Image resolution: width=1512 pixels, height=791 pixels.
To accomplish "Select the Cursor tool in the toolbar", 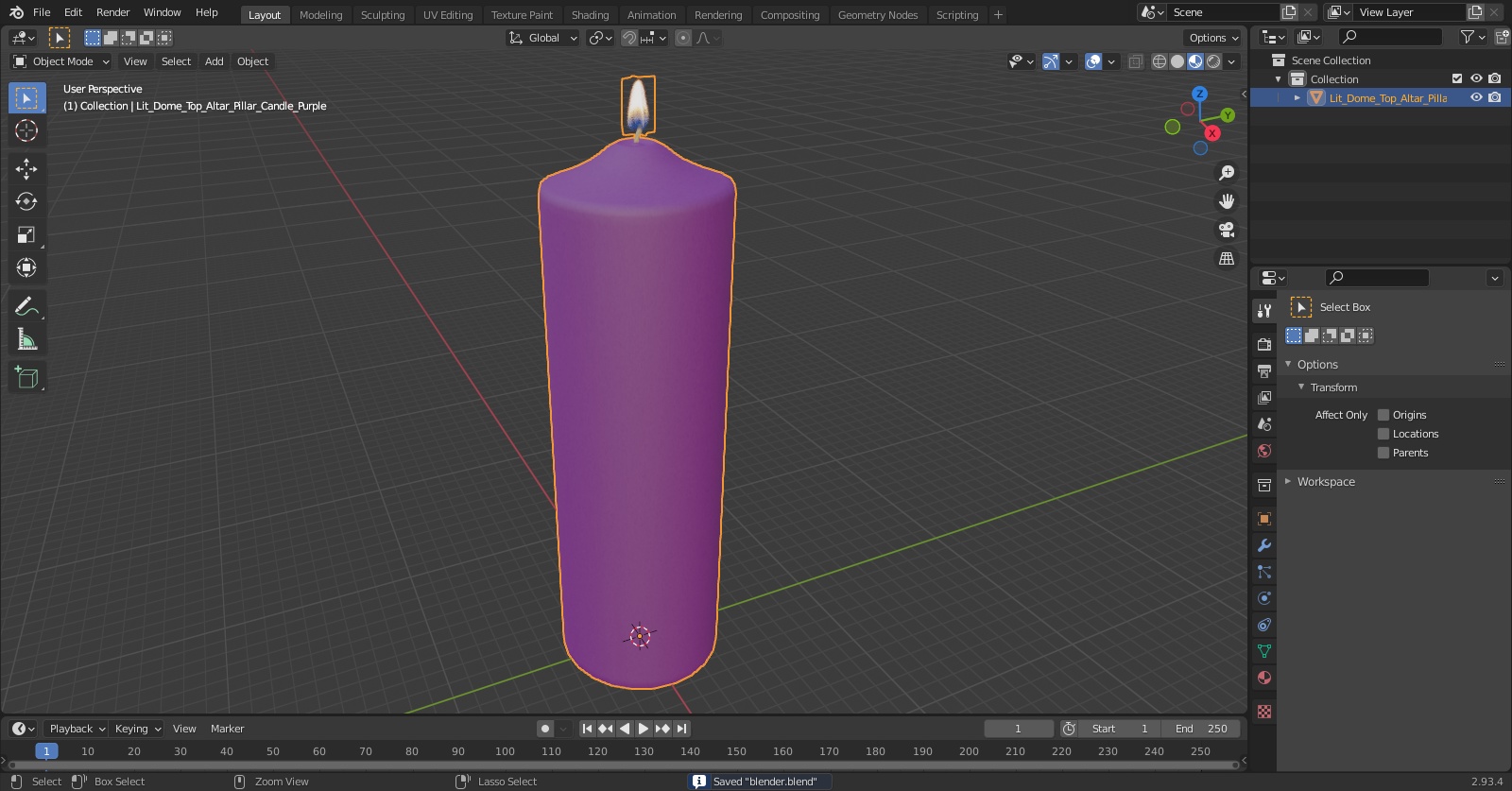I will tap(26, 130).
